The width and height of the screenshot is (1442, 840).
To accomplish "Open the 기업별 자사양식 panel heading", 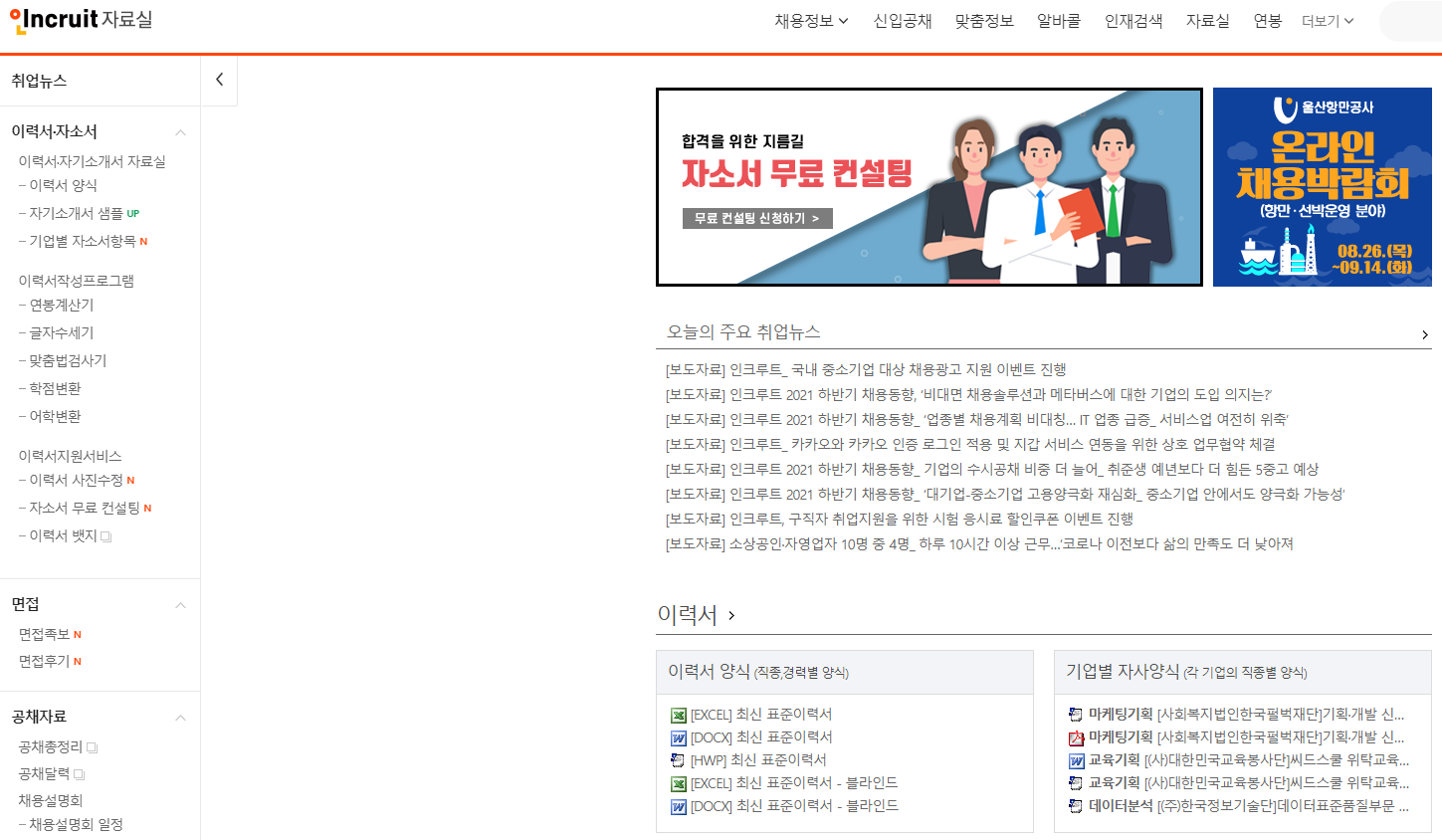I will [x=1186, y=672].
